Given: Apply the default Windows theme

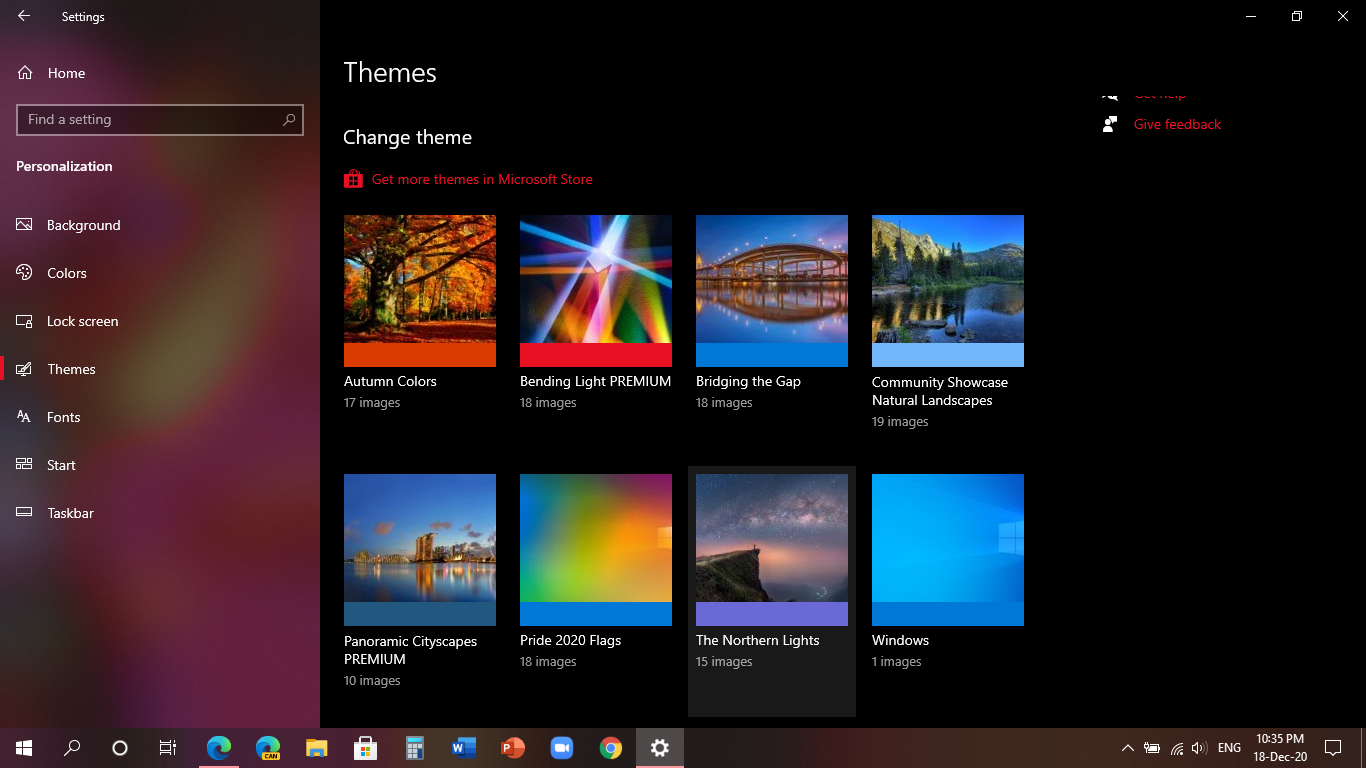Looking at the screenshot, I should (948, 550).
